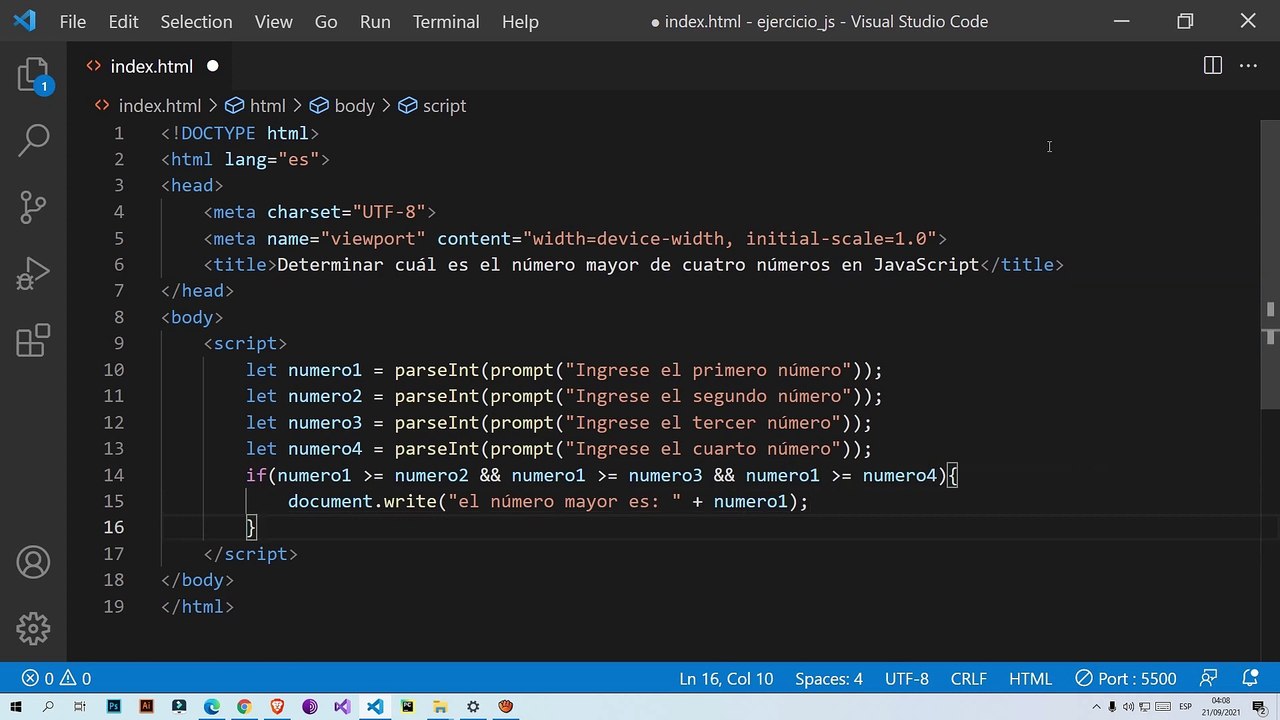Show hidden system tray icons
1280x720 pixels.
tap(1097, 707)
